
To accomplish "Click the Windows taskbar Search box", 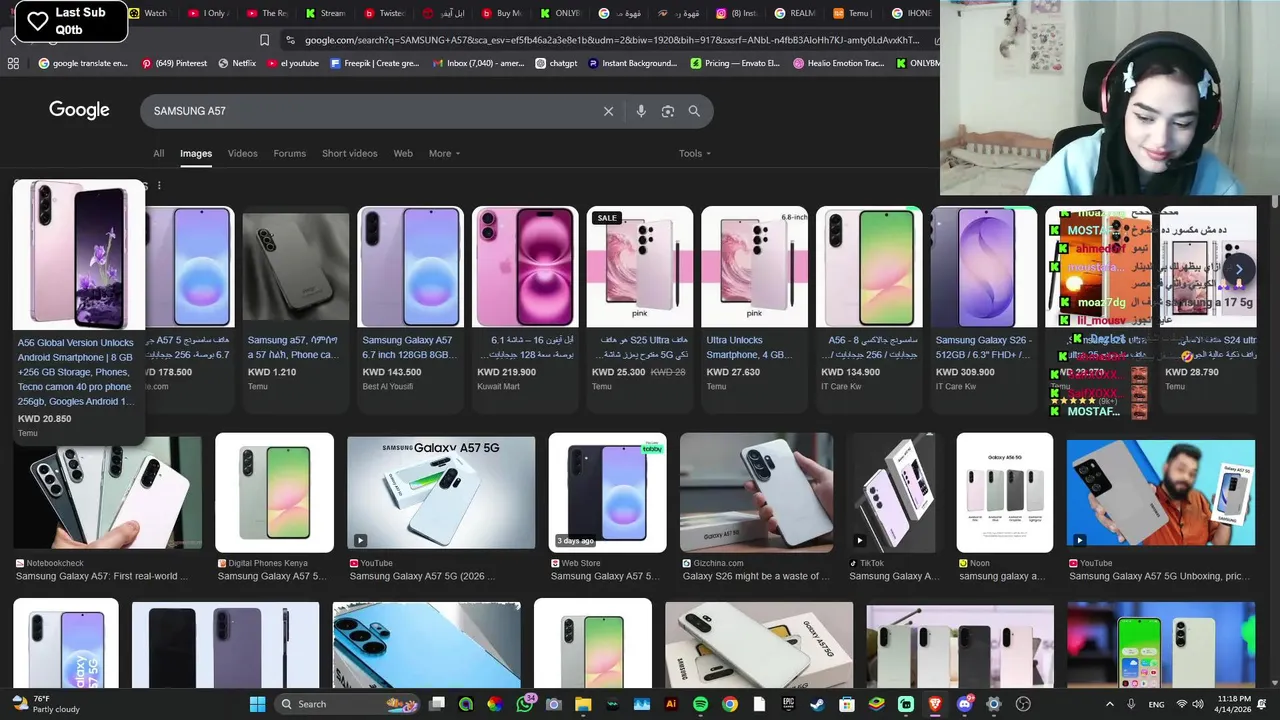I will pos(346,704).
